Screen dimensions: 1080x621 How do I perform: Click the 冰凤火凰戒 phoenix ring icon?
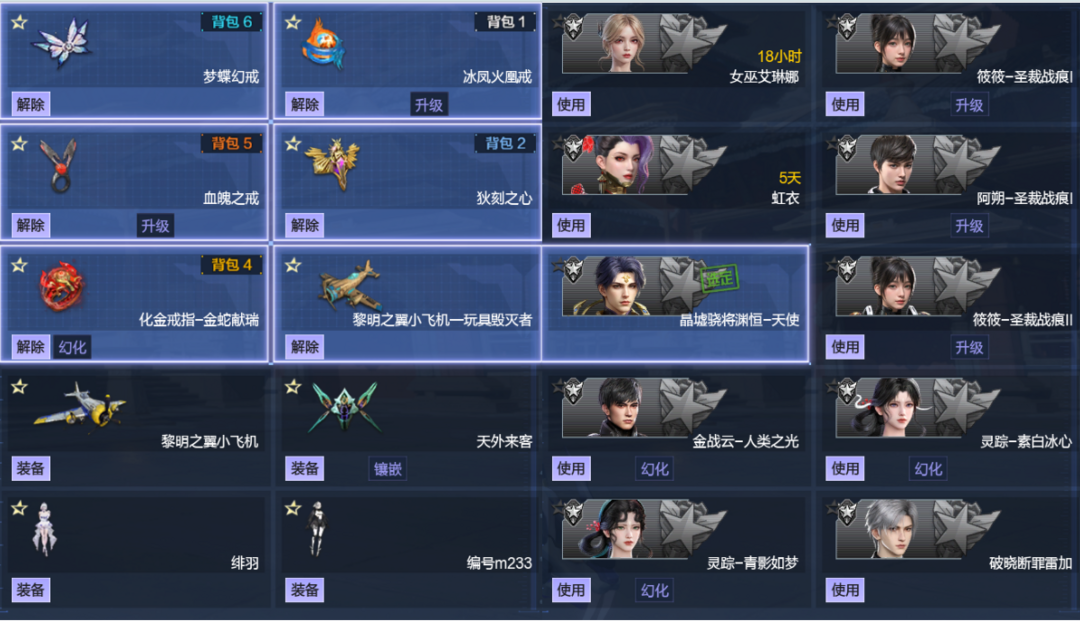point(323,44)
